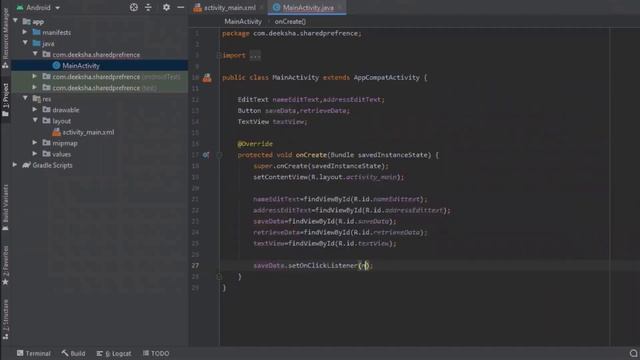Click the saveData.setOnClickListener code line
Image resolution: width=640 pixels, height=360 pixels.
point(313,266)
